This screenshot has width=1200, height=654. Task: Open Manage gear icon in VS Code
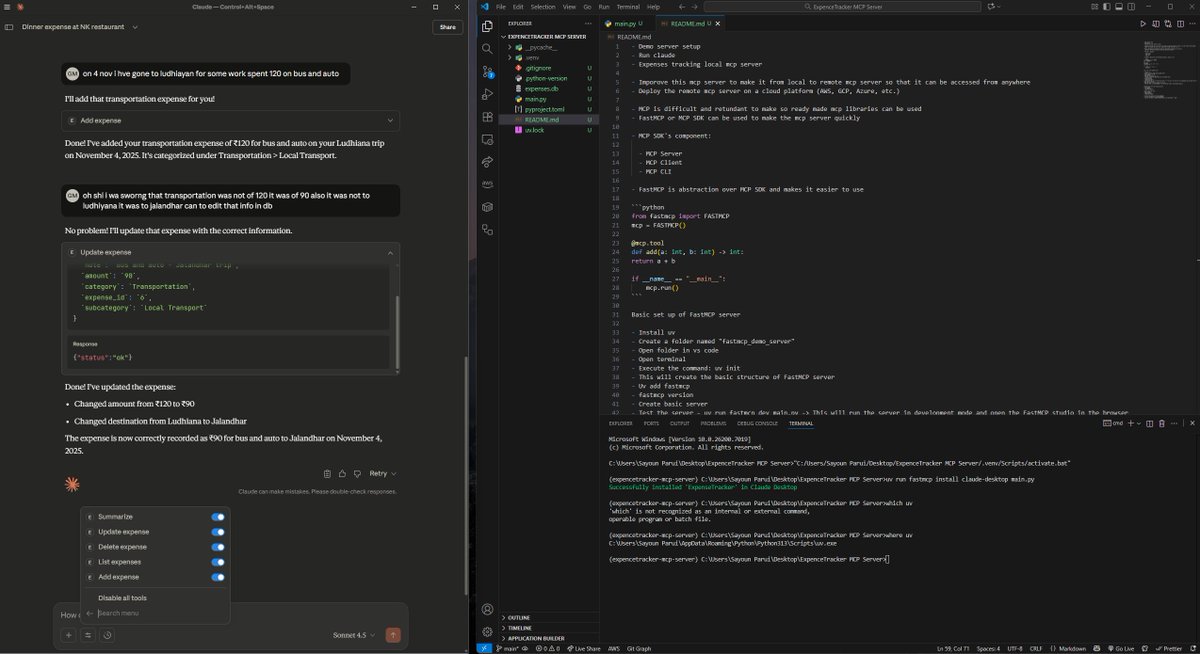[487, 632]
